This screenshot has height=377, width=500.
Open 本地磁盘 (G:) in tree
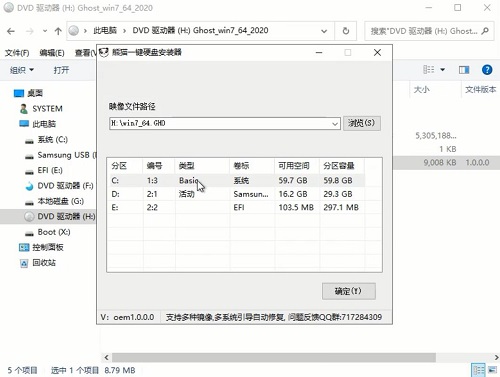(x=60, y=201)
